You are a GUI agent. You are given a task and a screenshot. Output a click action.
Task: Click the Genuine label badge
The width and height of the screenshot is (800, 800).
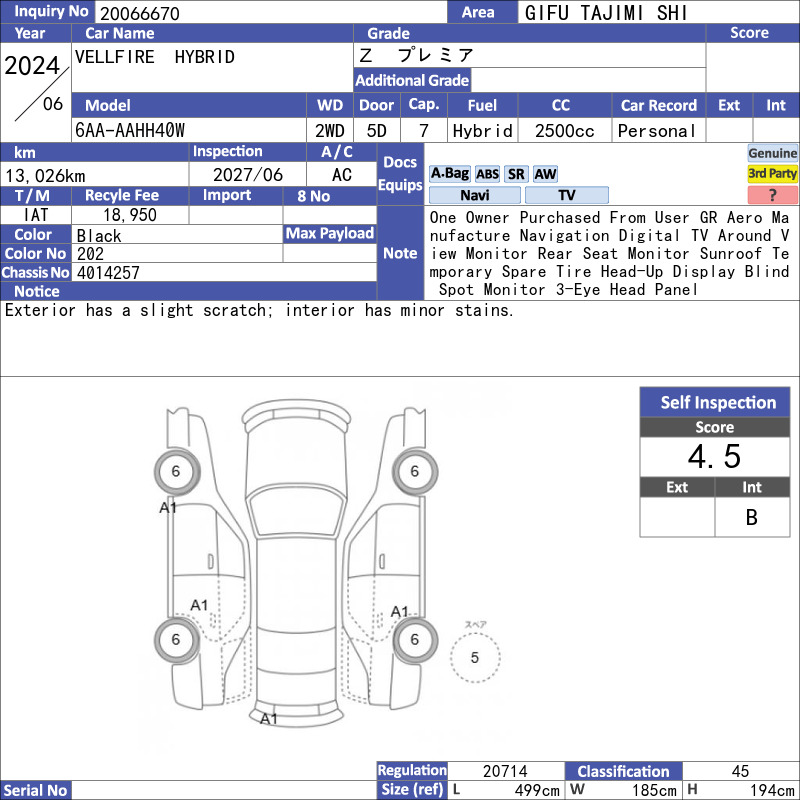(x=772, y=153)
